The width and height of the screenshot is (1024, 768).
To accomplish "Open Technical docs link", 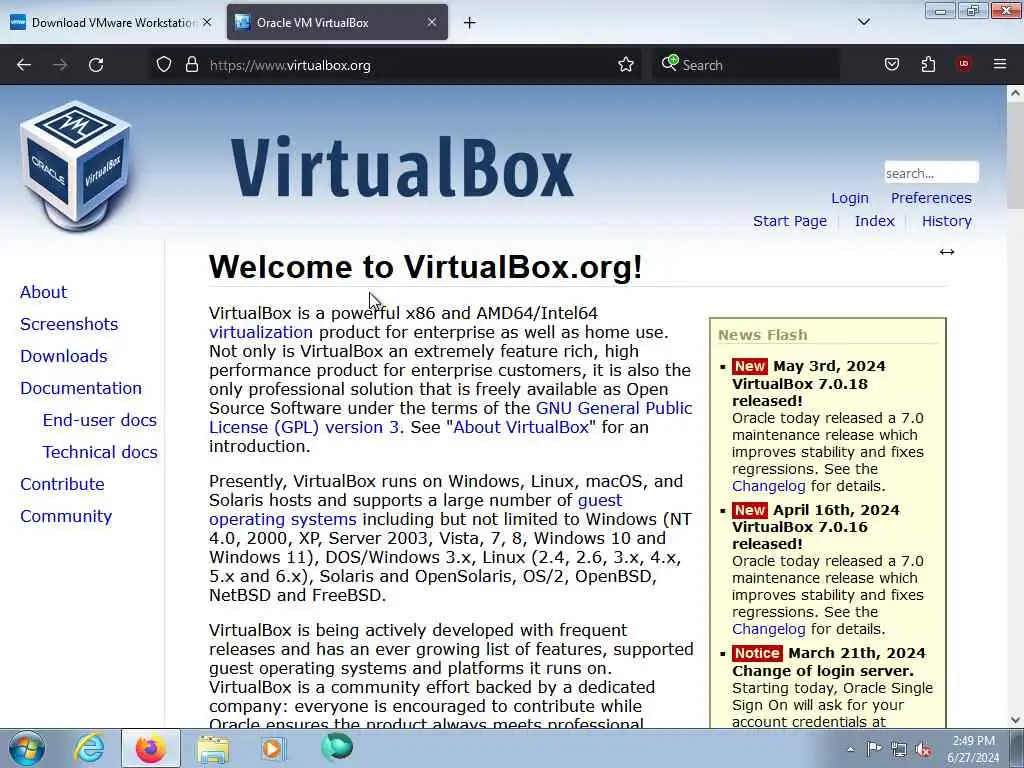I will click(99, 452).
